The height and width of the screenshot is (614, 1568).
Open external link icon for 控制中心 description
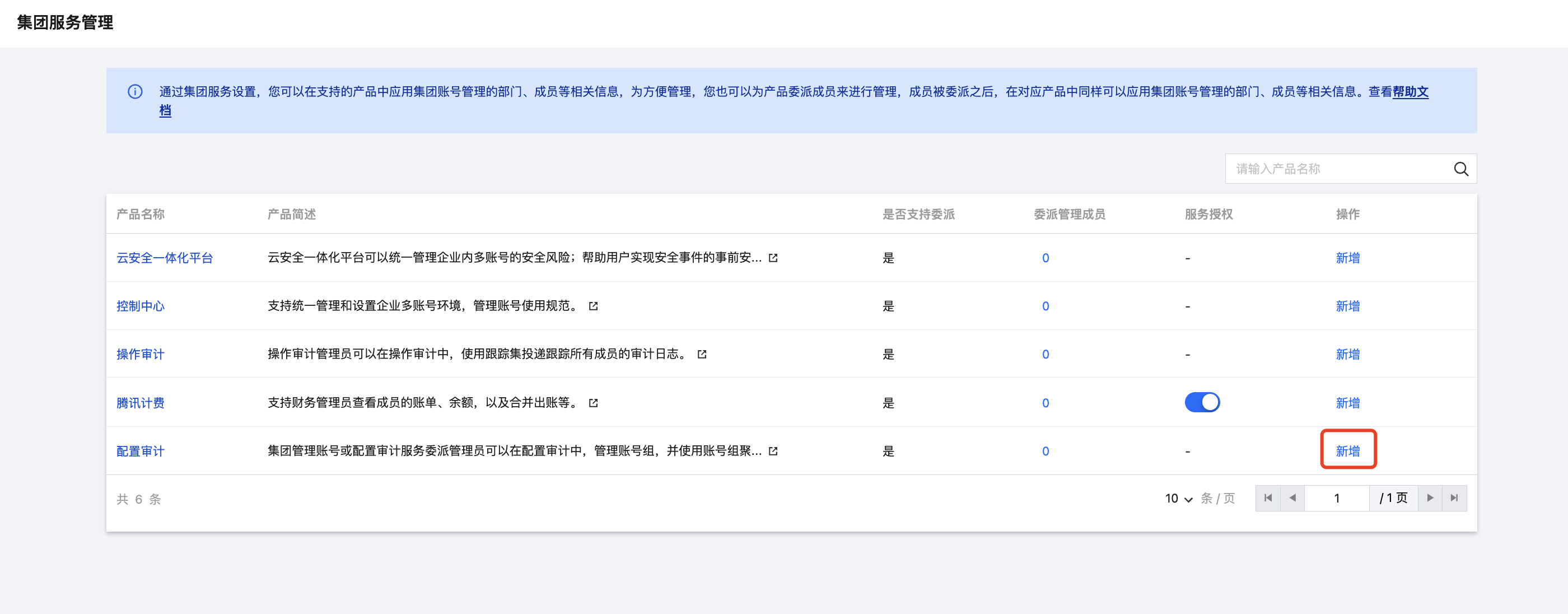(x=594, y=306)
